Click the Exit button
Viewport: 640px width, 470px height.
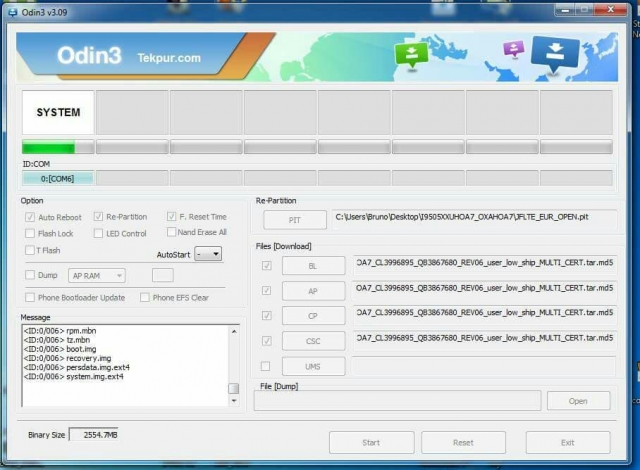pyautogui.click(x=568, y=442)
